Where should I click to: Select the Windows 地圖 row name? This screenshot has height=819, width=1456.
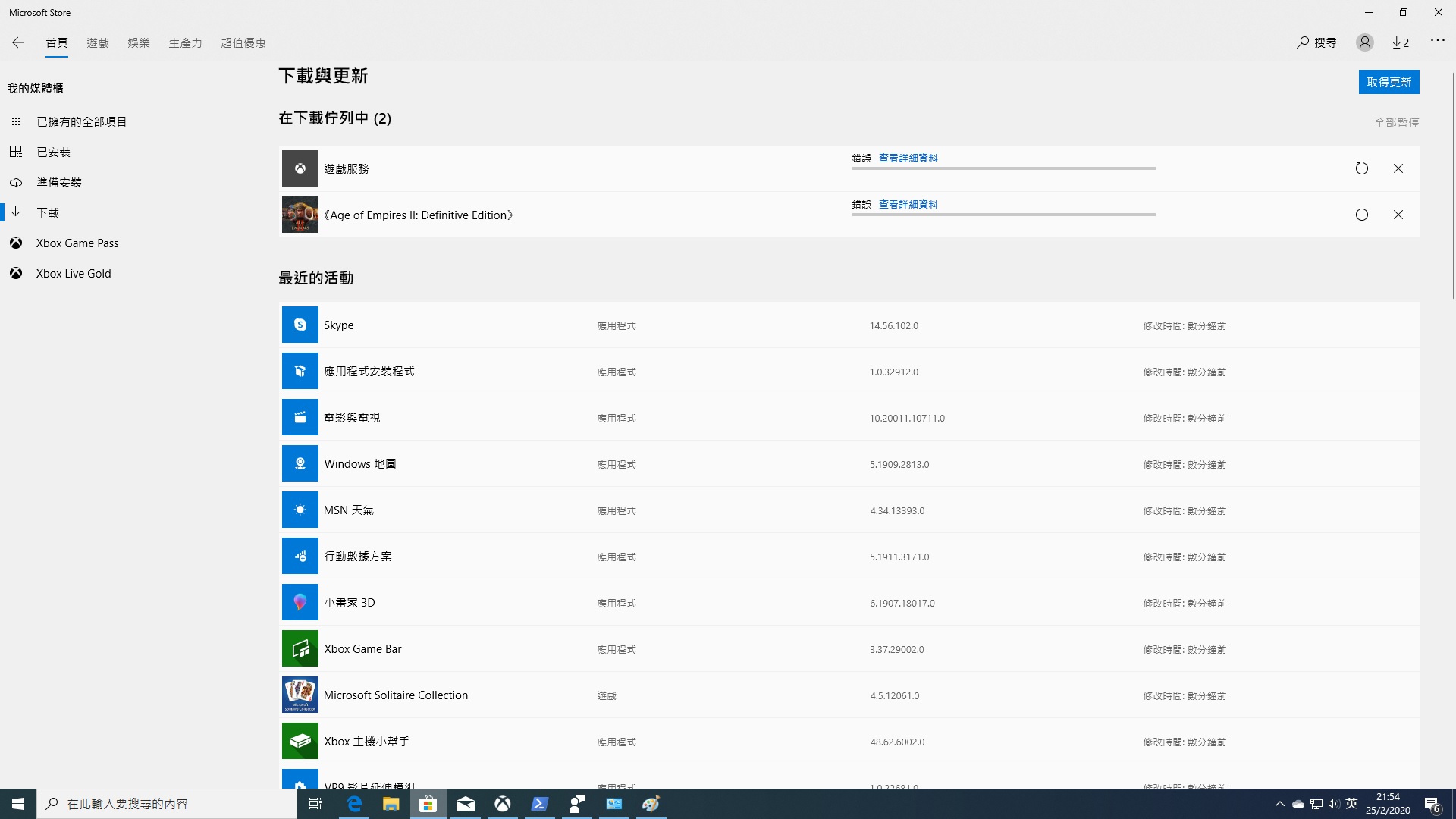click(359, 463)
